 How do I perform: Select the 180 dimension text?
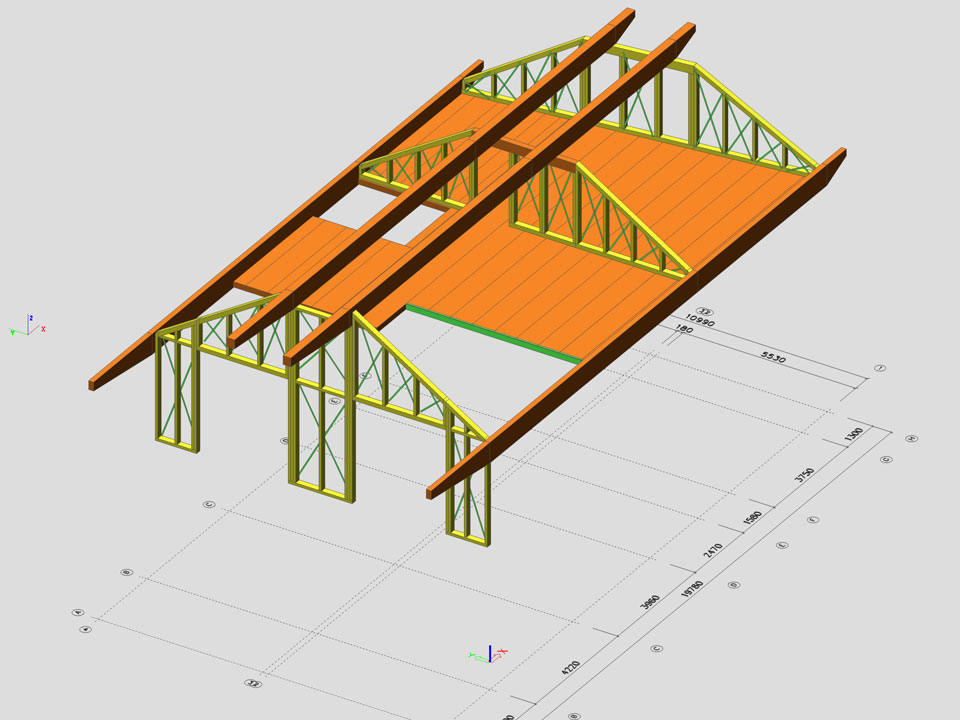pyautogui.click(x=684, y=331)
